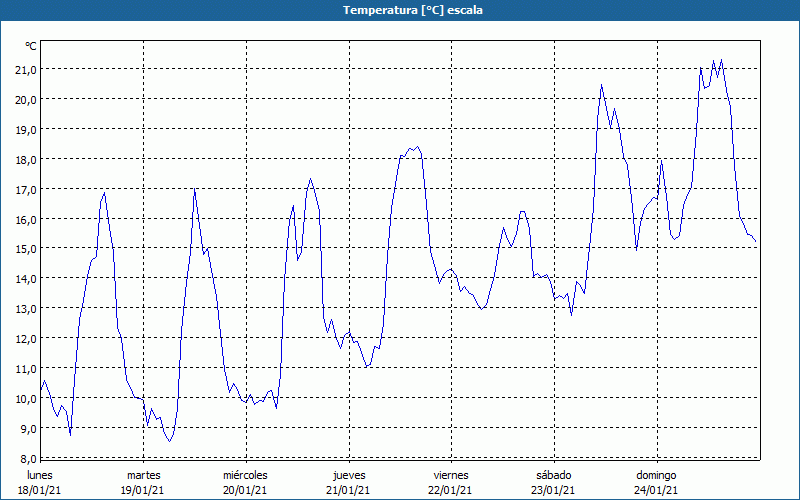Click the highest temperature peak on domingo
The width and height of the screenshot is (800, 500).
[721, 60]
